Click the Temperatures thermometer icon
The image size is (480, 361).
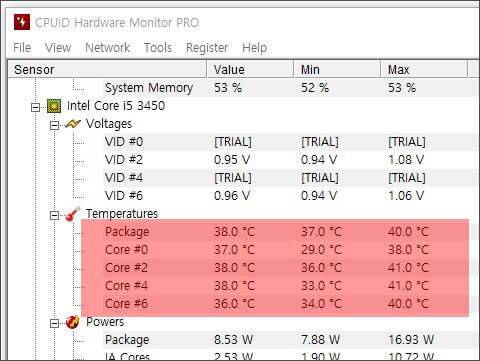tap(73, 214)
